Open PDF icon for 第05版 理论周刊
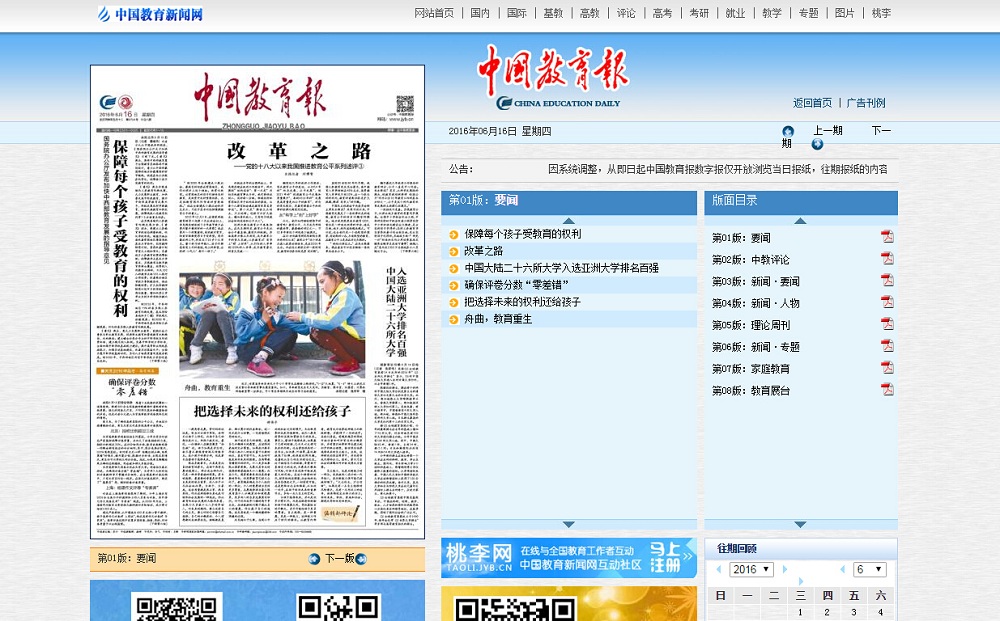 [x=887, y=323]
